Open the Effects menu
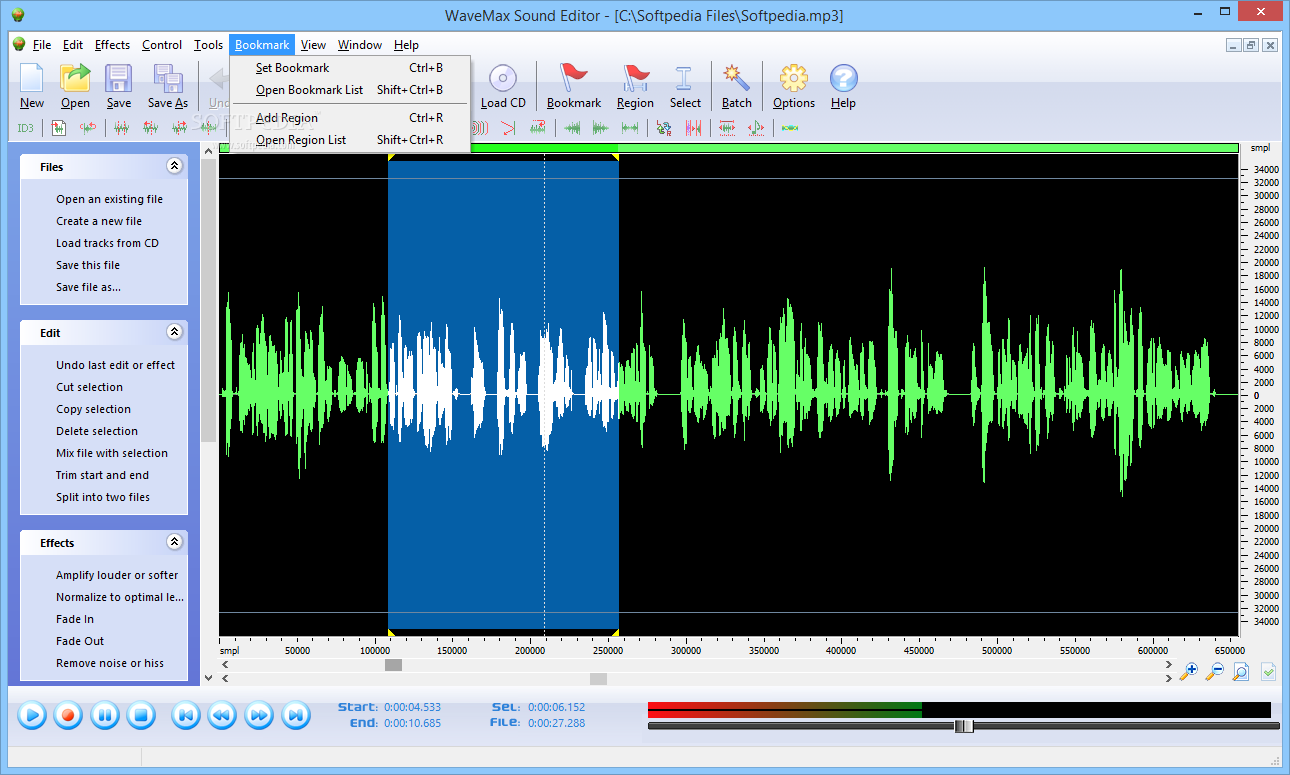The height and width of the screenshot is (775, 1290). pyautogui.click(x=112, y=45)
